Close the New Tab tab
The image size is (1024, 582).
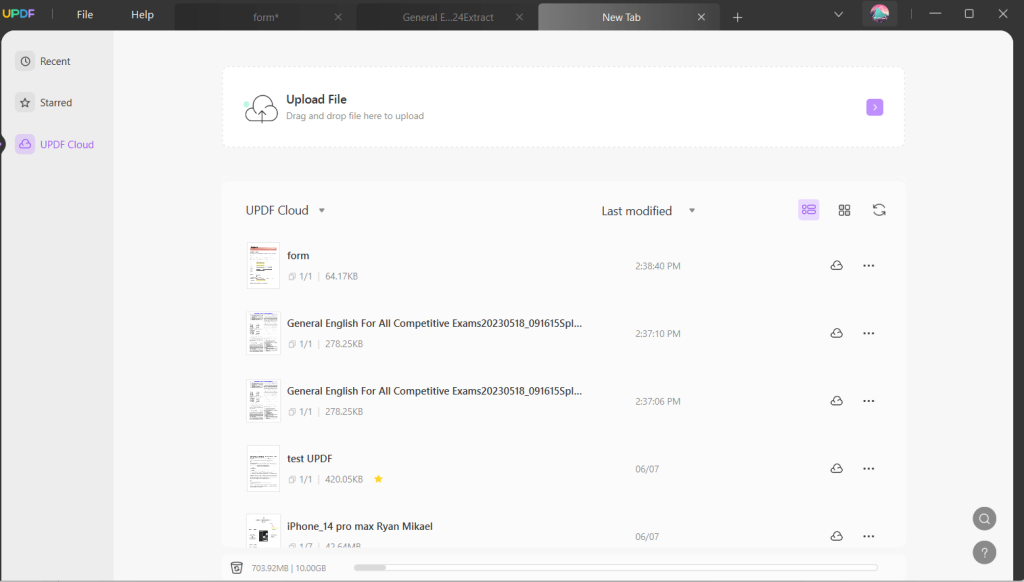tap(701, 17)
